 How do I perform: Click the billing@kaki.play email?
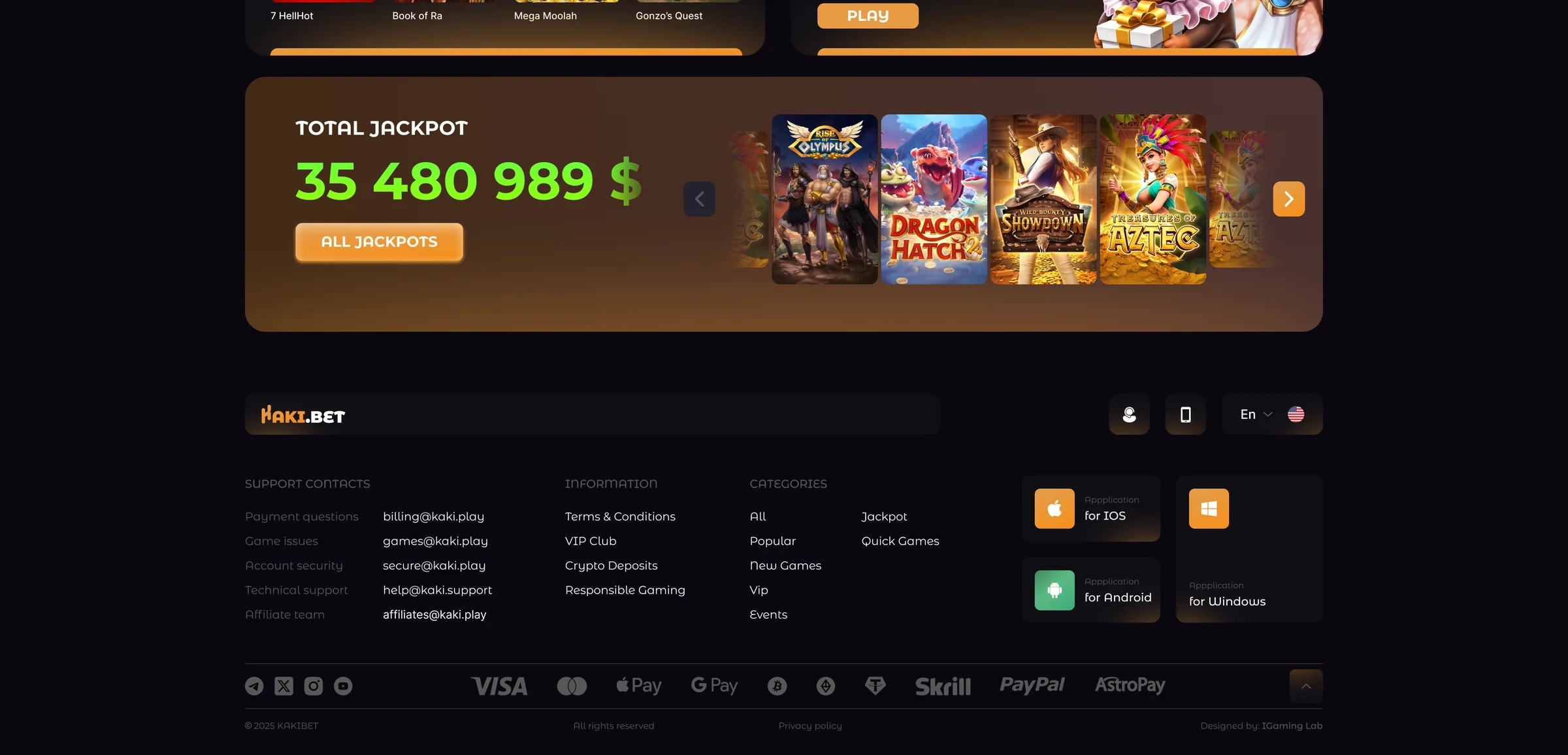click(x=433, y=516)
